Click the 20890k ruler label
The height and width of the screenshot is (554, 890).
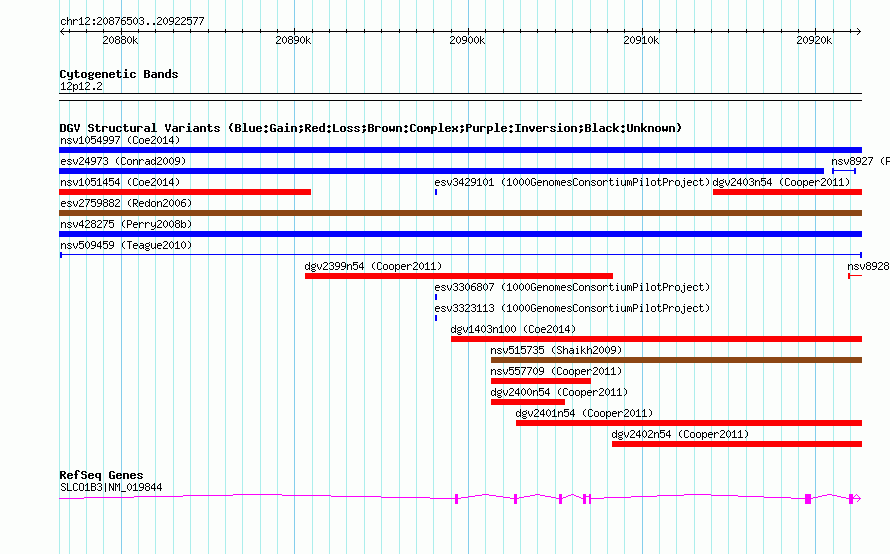coord(293,40)
